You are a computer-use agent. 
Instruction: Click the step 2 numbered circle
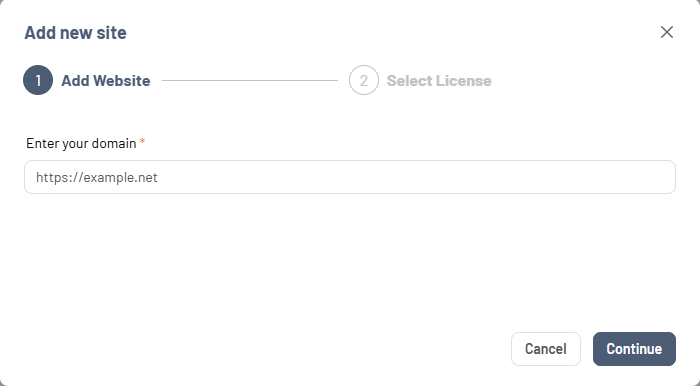[x=364, y=80]
